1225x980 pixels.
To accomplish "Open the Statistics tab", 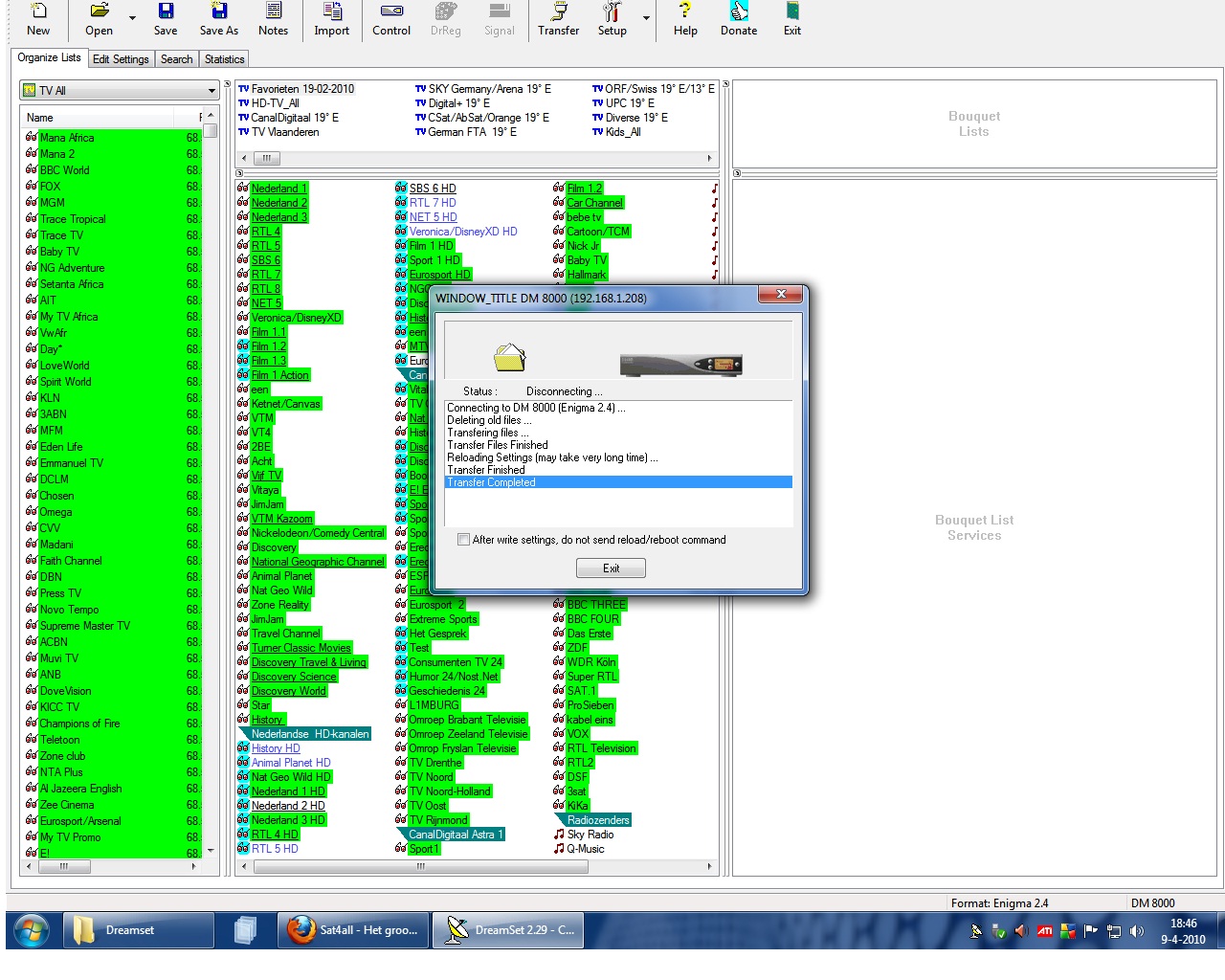I will point(224,59).
